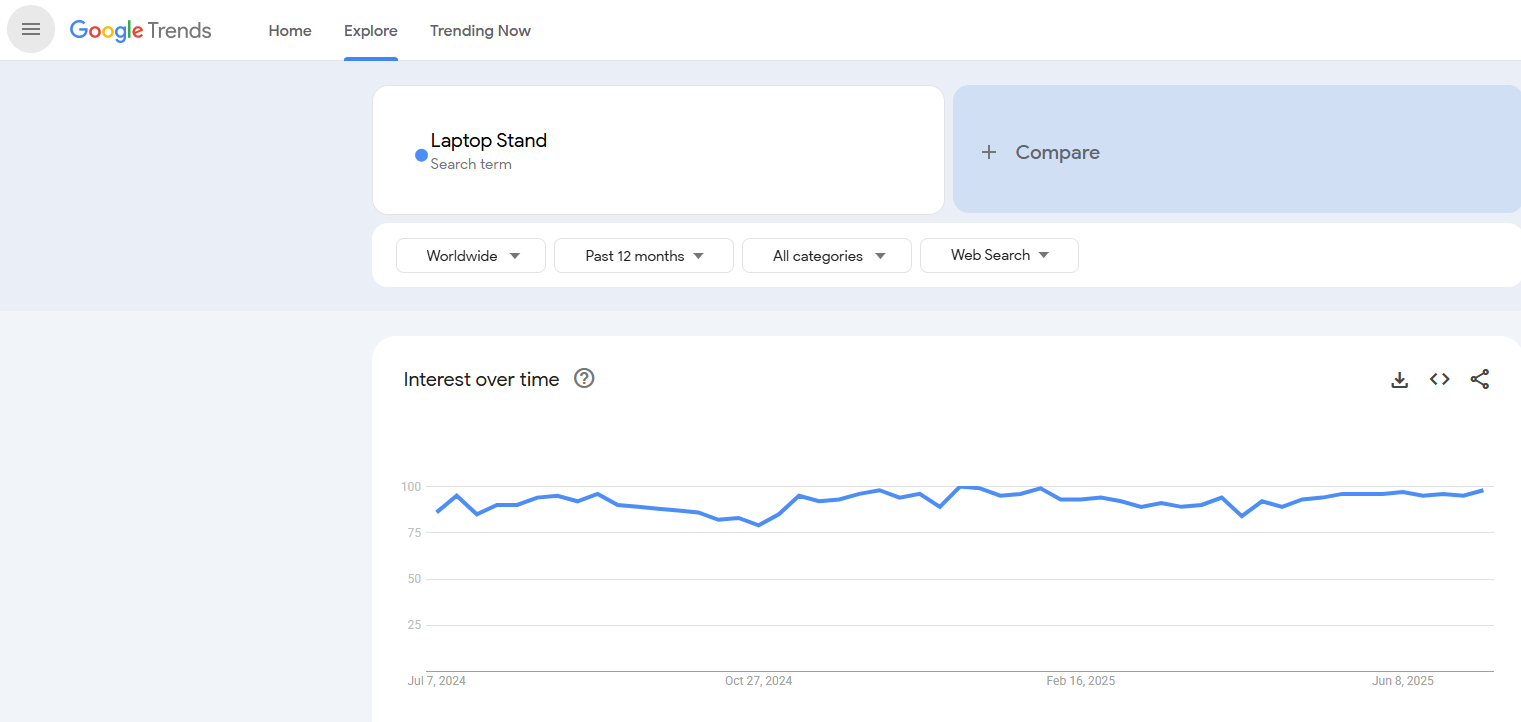Screen dimensions: 1521x722
Task: Select the Explore tab
Action: 371,30
